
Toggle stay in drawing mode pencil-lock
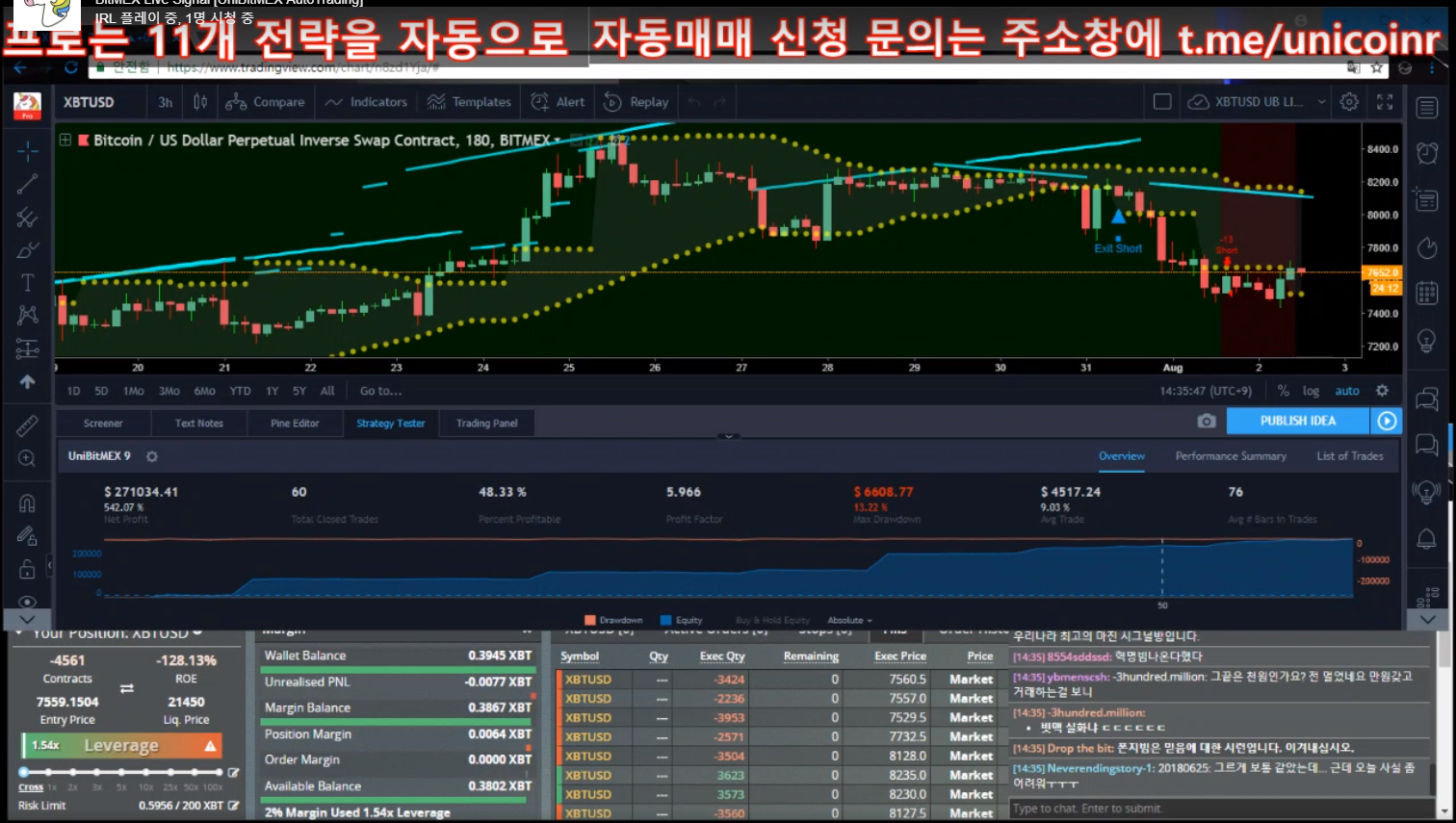27,536
